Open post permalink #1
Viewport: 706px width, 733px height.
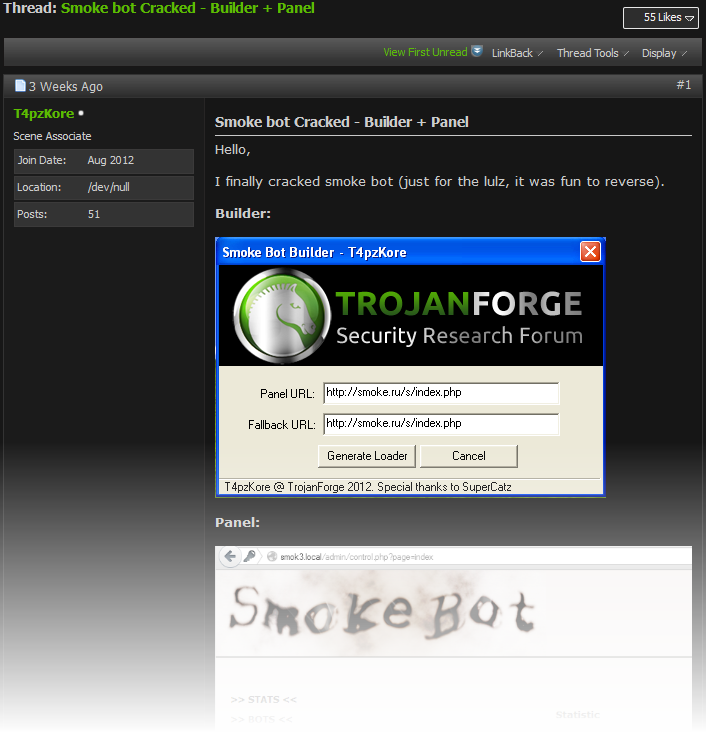(x=684, y=85)
